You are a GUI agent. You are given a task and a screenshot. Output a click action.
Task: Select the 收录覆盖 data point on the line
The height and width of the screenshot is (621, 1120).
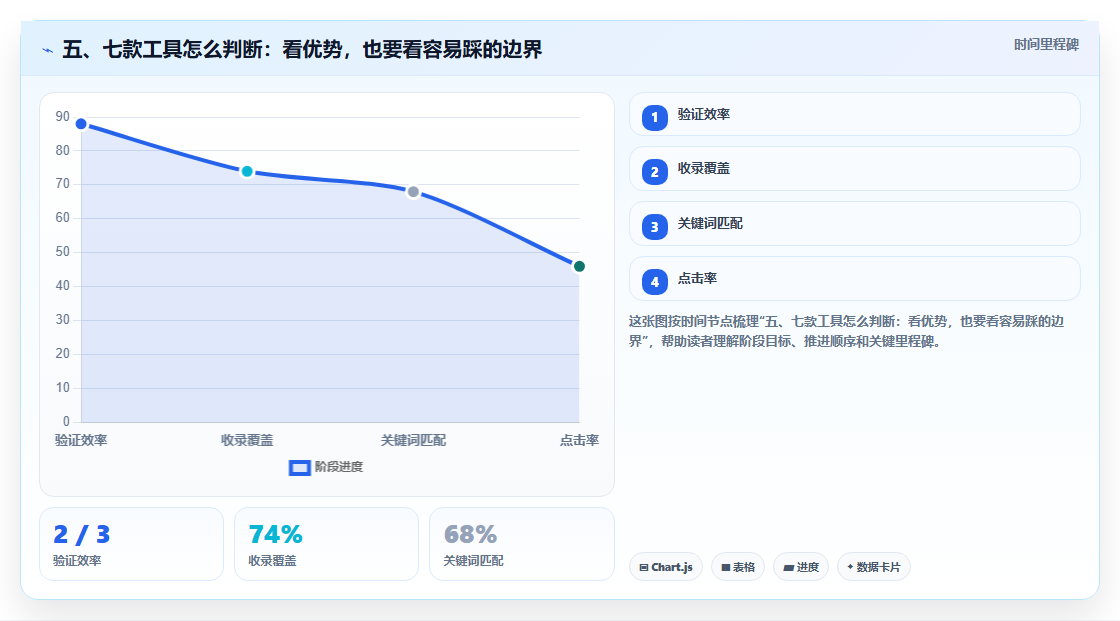click(x=247, y=172)
